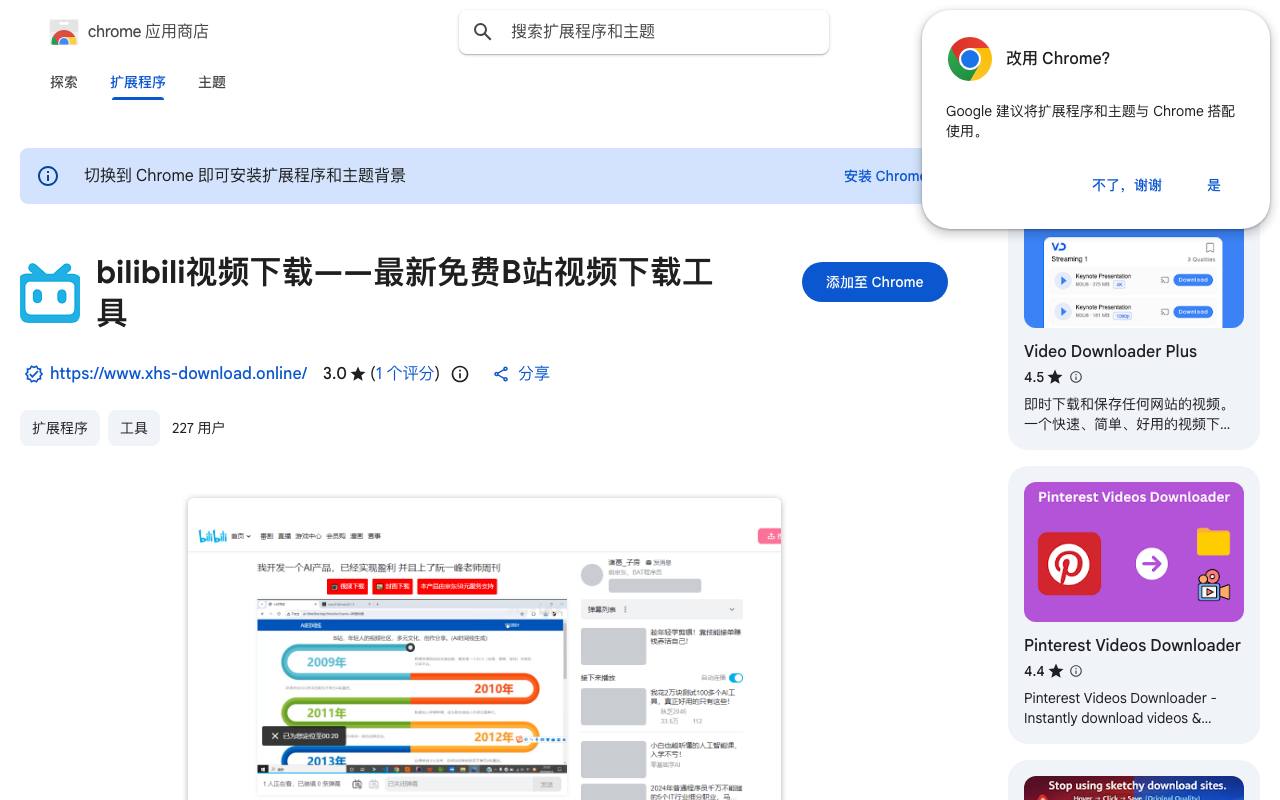Image resolution: width=1280 pixels, height=800 pixels.
Task: Click the banner text 切换到 Chrome 即可安装
Action: click(245, 176)
